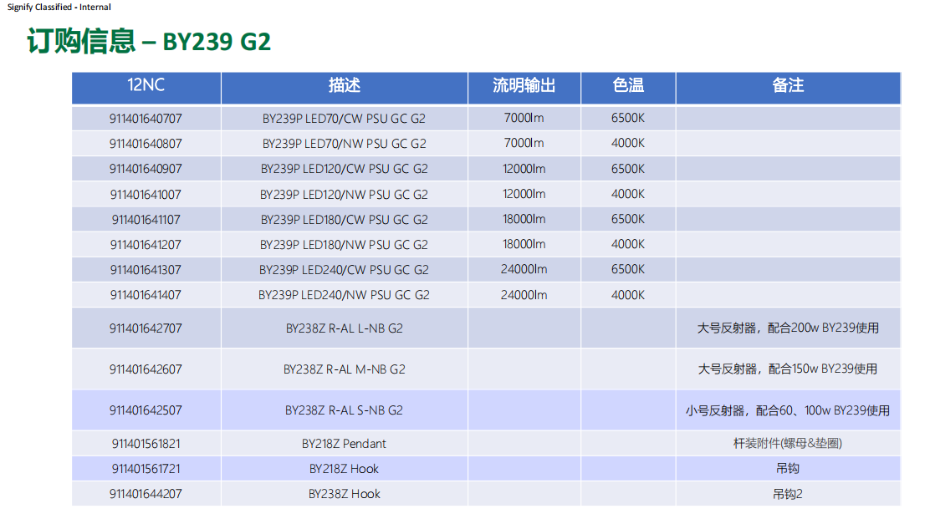Screen dimensions: 930x519
Task: Select cell '911401641007'
Action: click(x=146, y=195)
